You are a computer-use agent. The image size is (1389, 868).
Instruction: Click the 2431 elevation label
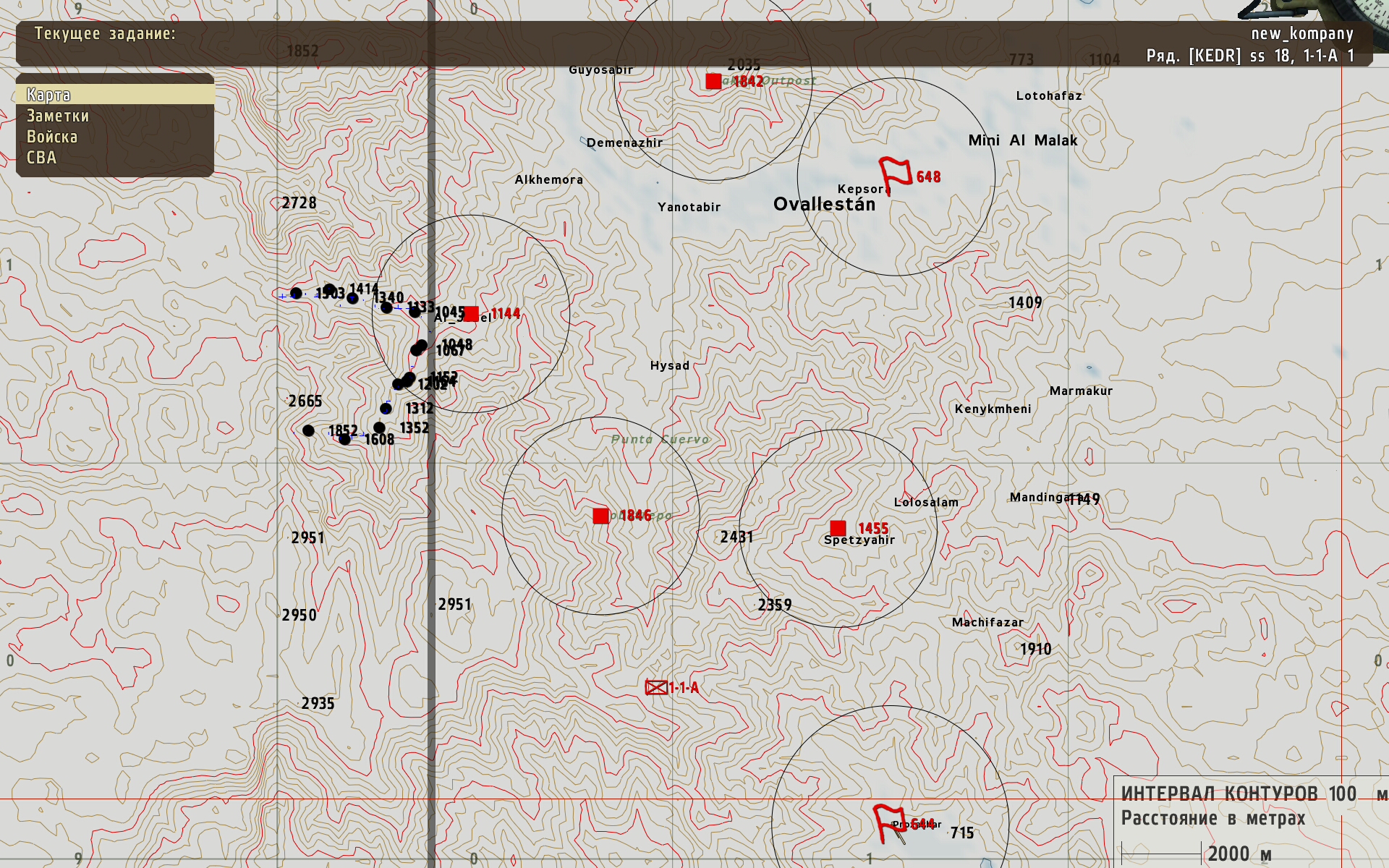click(736, 537)
